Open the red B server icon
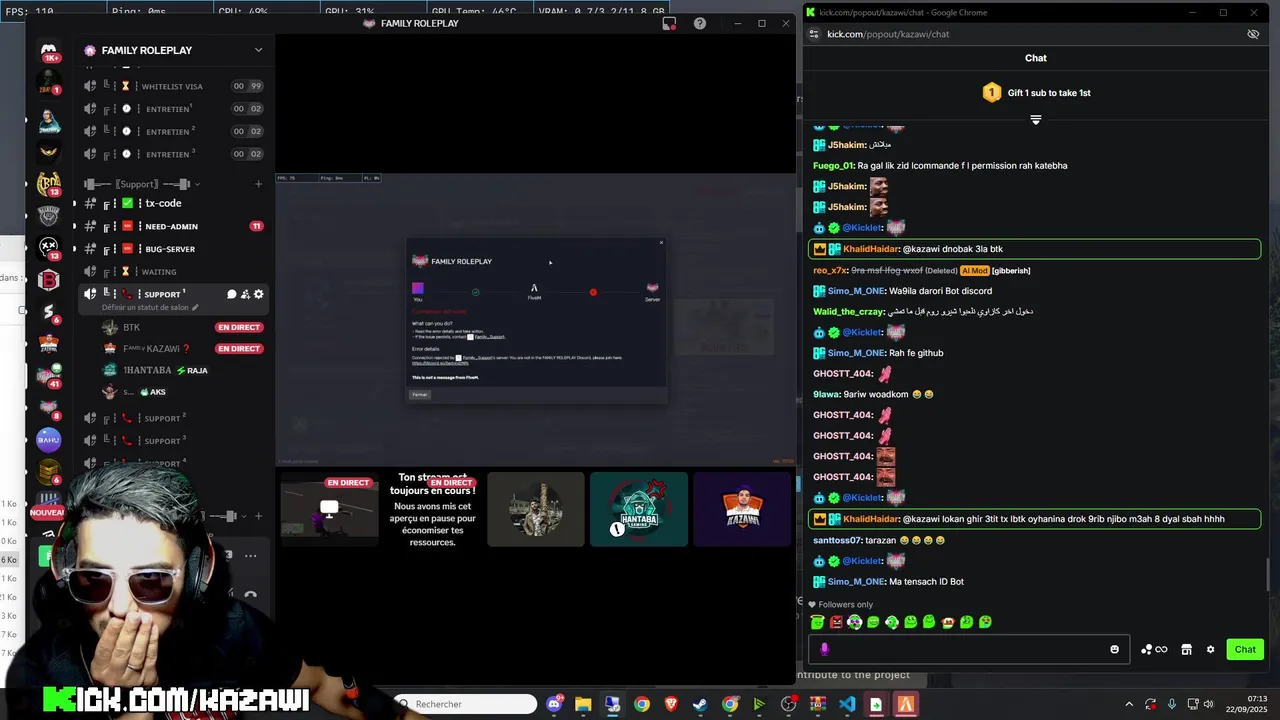 [48, 280]
